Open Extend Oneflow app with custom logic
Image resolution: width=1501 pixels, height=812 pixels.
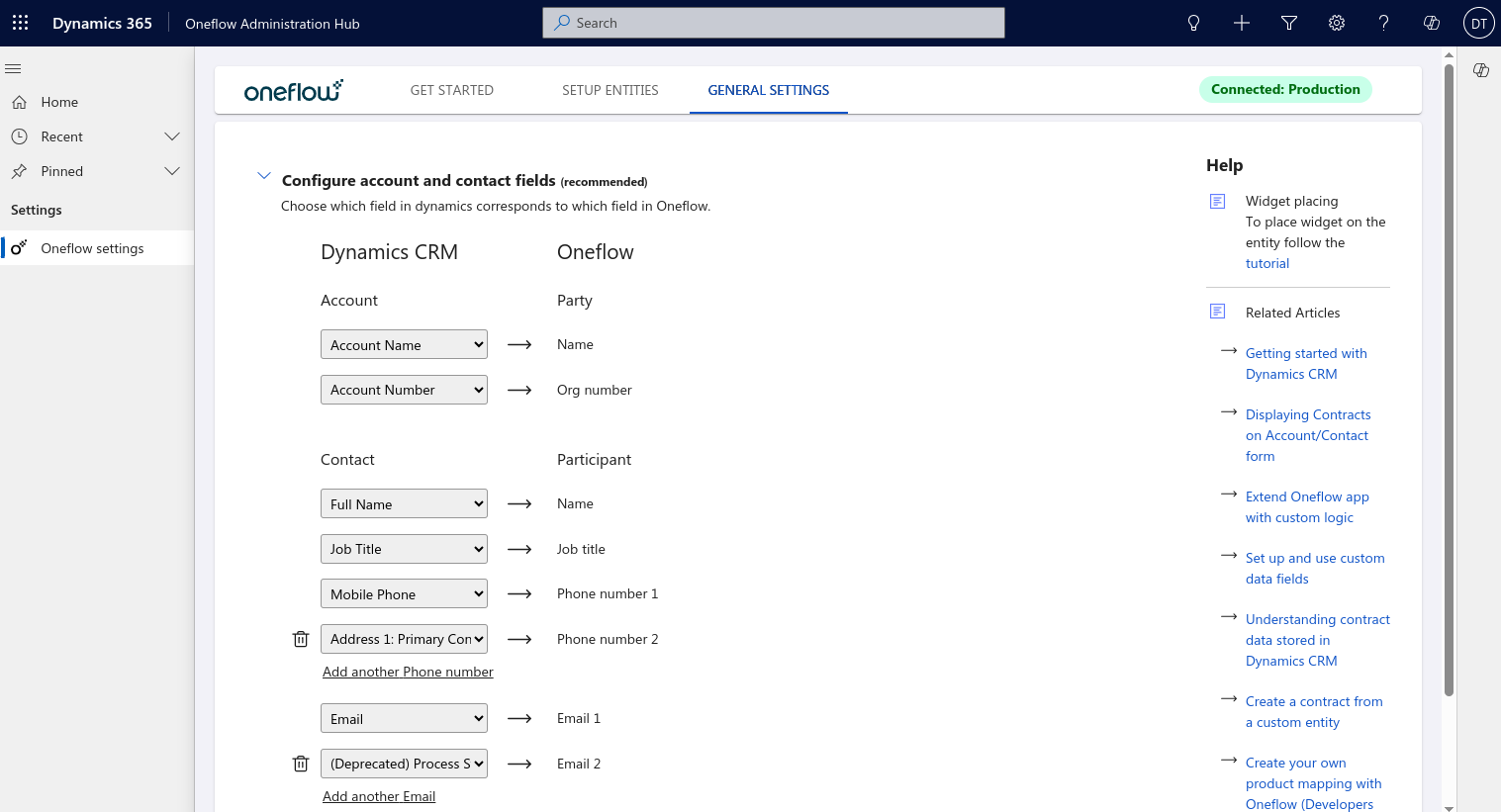click(1307, 506)
